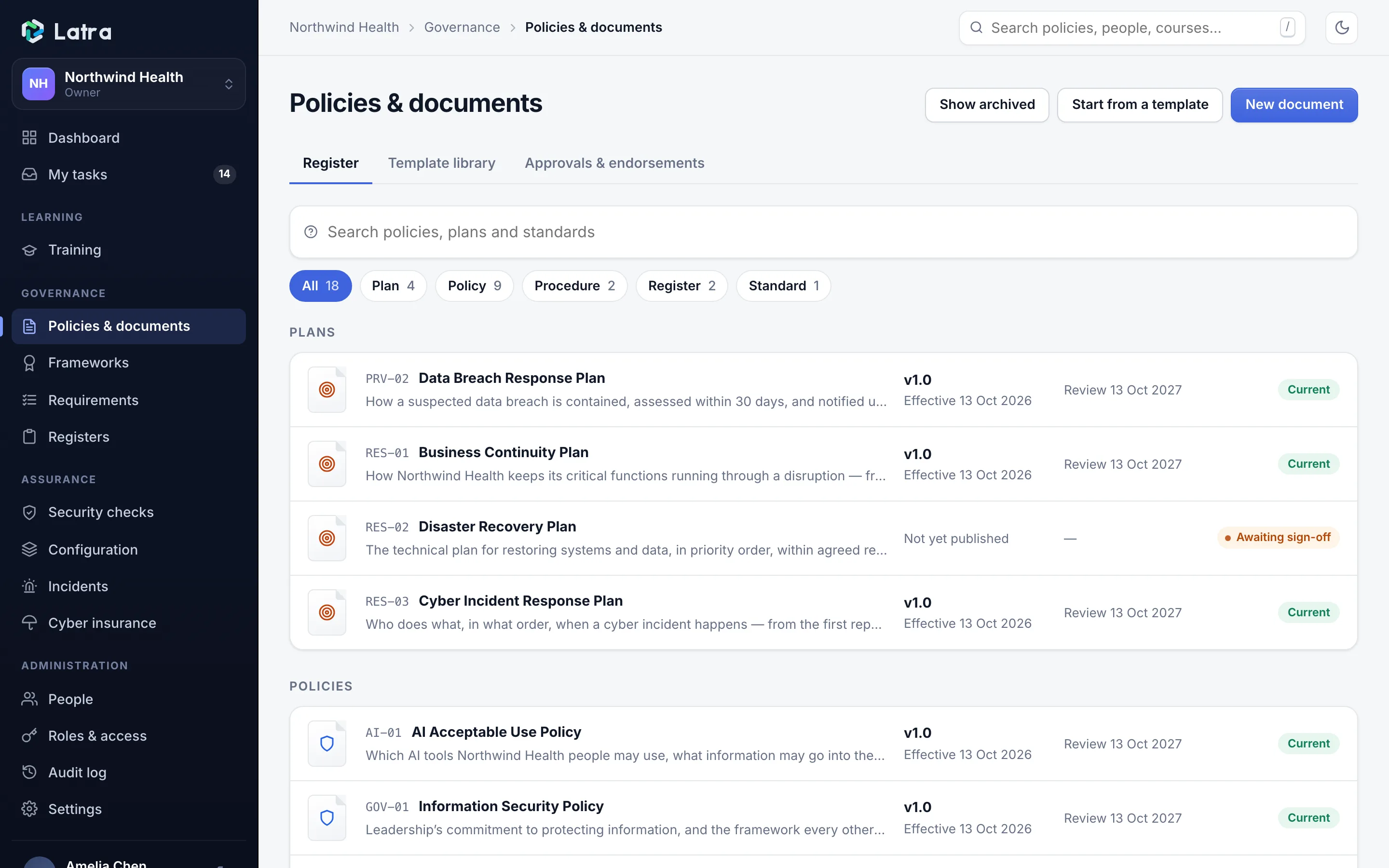Switch to Approvals & endorsements tab
The image size is (1389, 868).
pyautogui.click(x=614, y=163)
